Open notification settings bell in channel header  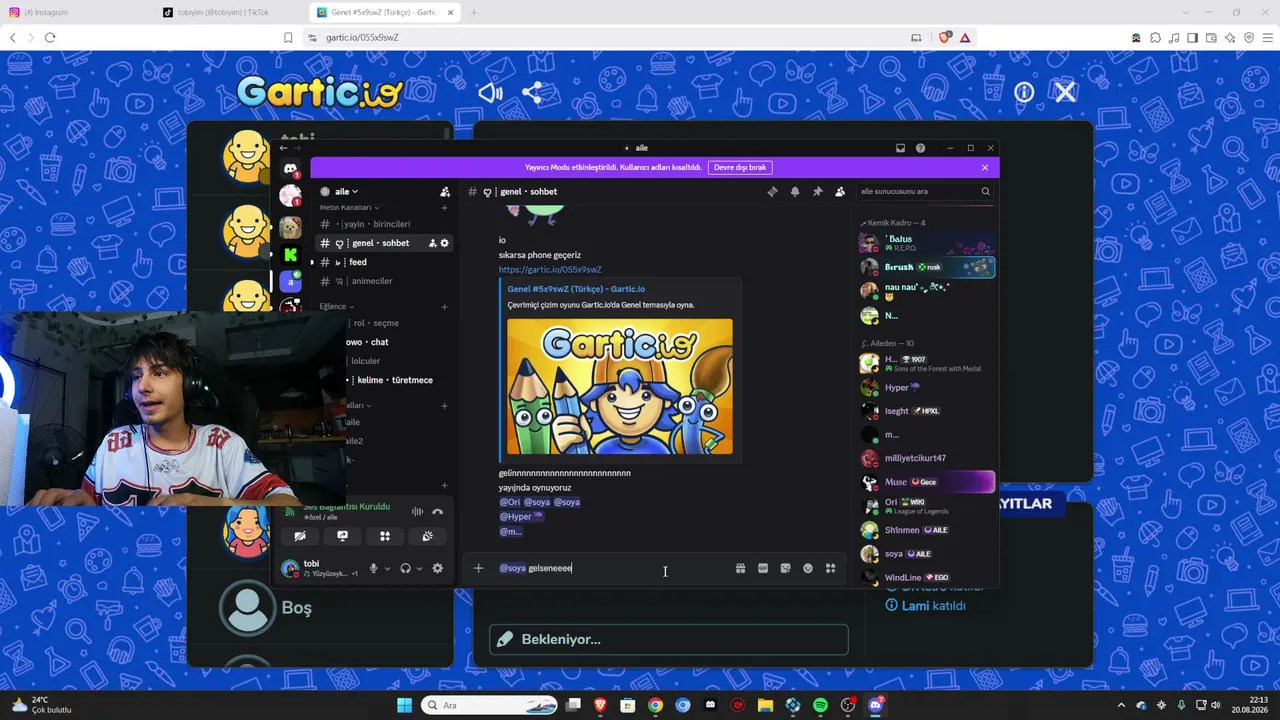click(795, 192)
